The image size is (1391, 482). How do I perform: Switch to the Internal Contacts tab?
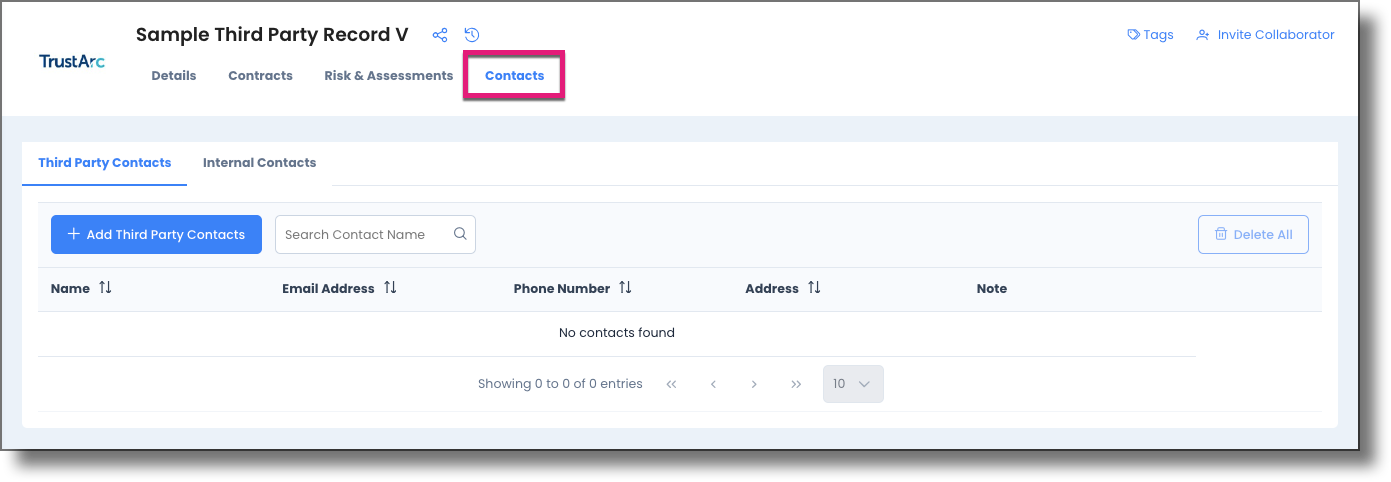(x=259, y=163)
